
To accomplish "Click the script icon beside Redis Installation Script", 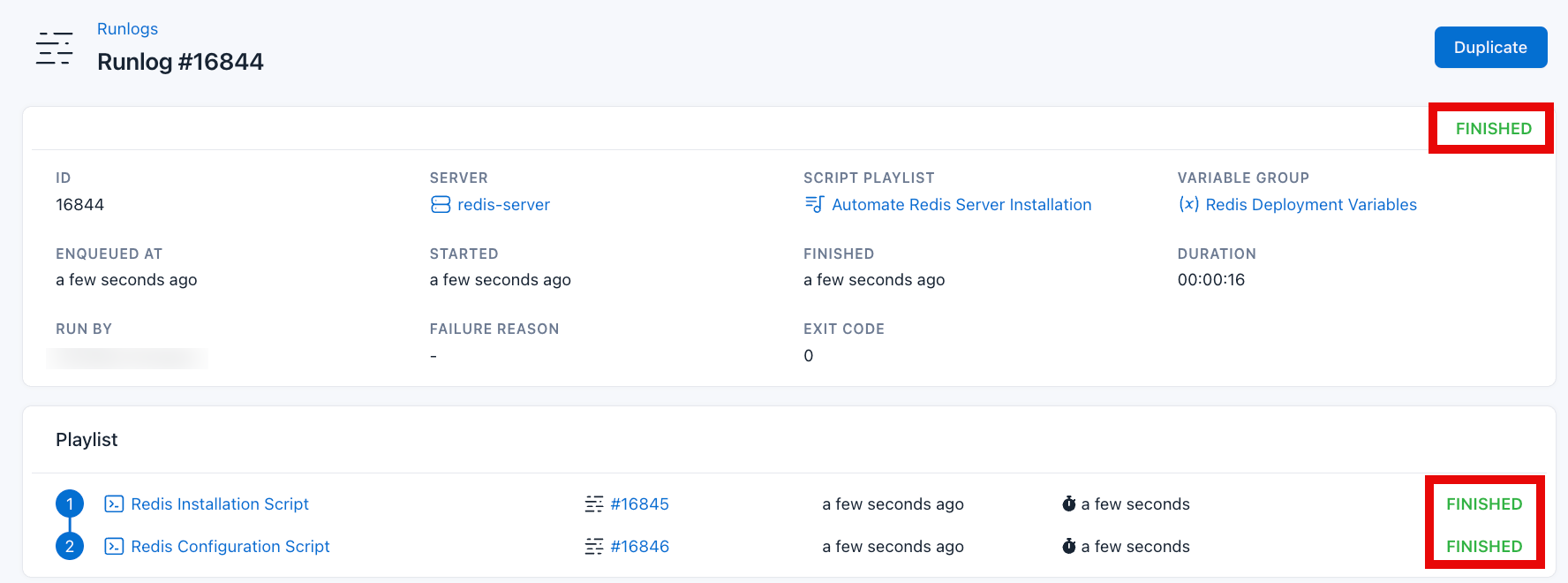I will (x=114, y=504).
